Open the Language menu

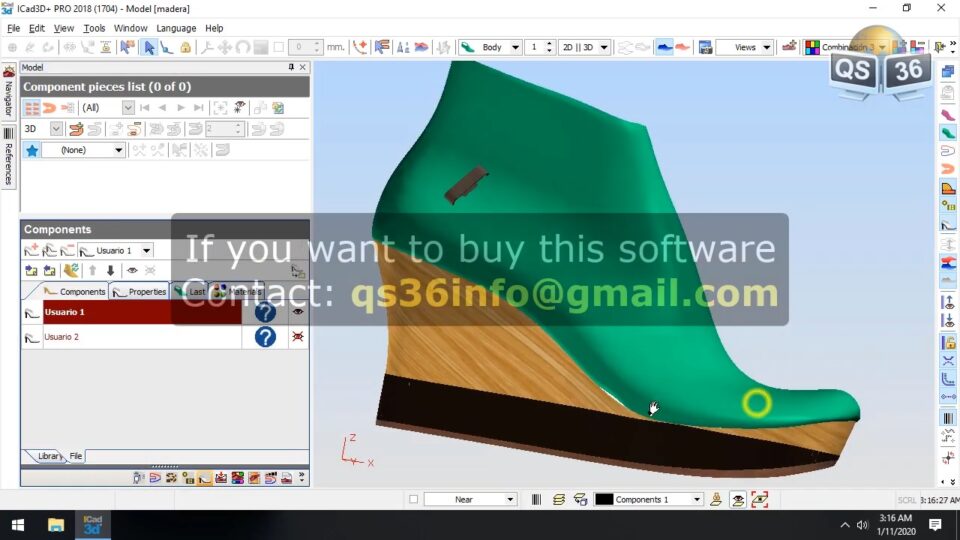click(x=176, y=28)
